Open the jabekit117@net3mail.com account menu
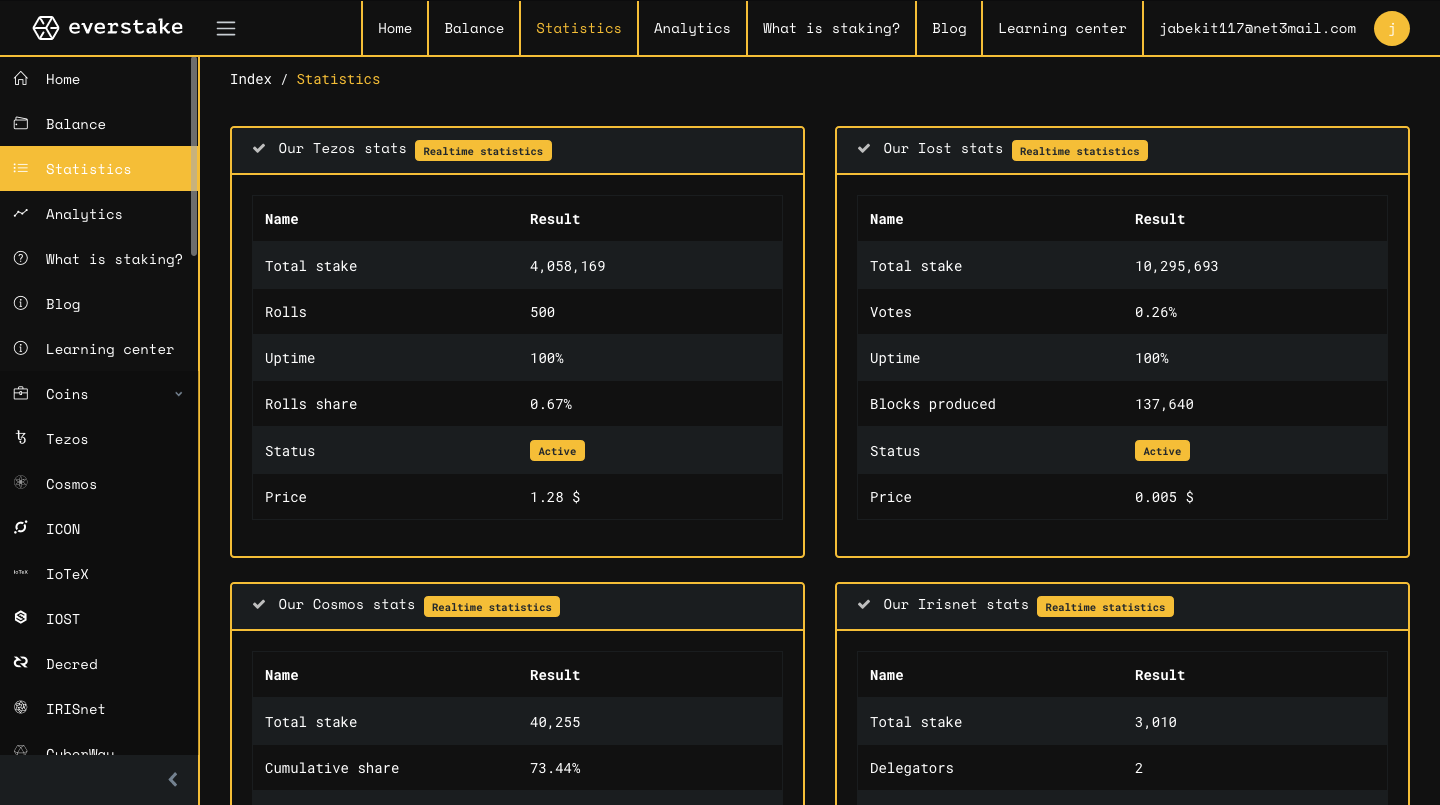1440x805 pixels. click(x=1257, y=28)
